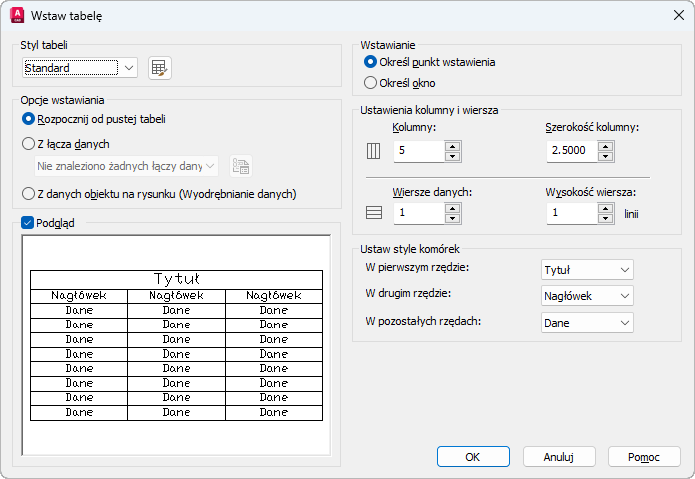Image resolution: width=695 pixels, height=479 pixels.
Task: Expand 'W pozostałych rzędach' Dane dropdown
Action: (586, 322)
